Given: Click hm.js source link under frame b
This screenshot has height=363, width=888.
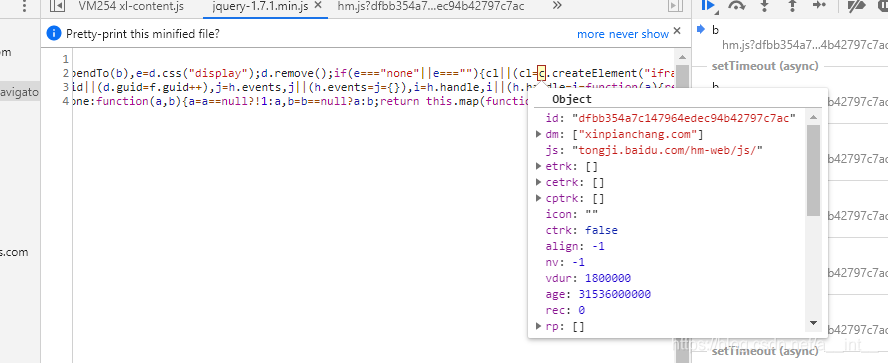Looking at the screenshot, I should click(804, 45).
